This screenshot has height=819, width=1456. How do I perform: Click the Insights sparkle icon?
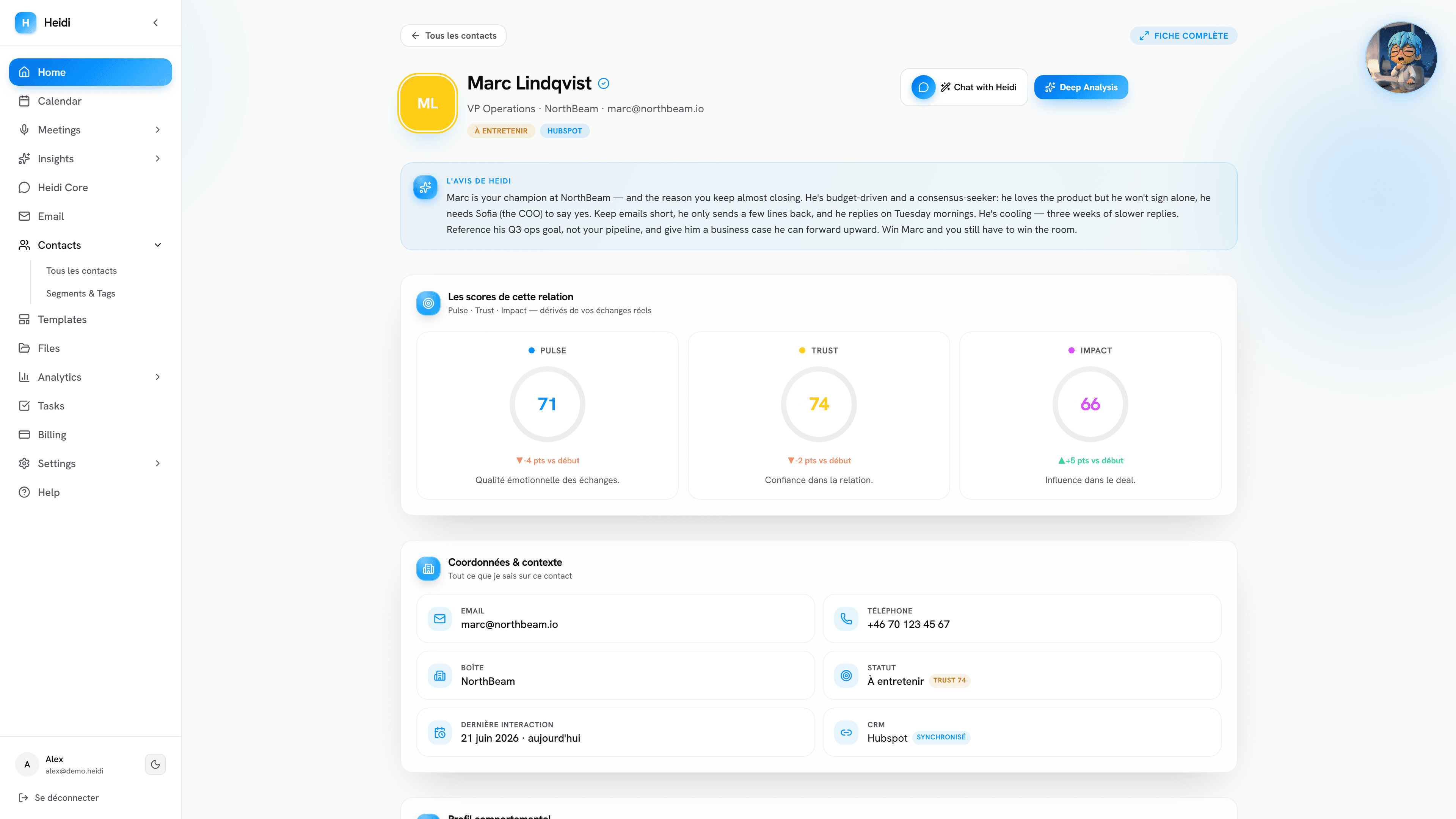click(24, 159)
